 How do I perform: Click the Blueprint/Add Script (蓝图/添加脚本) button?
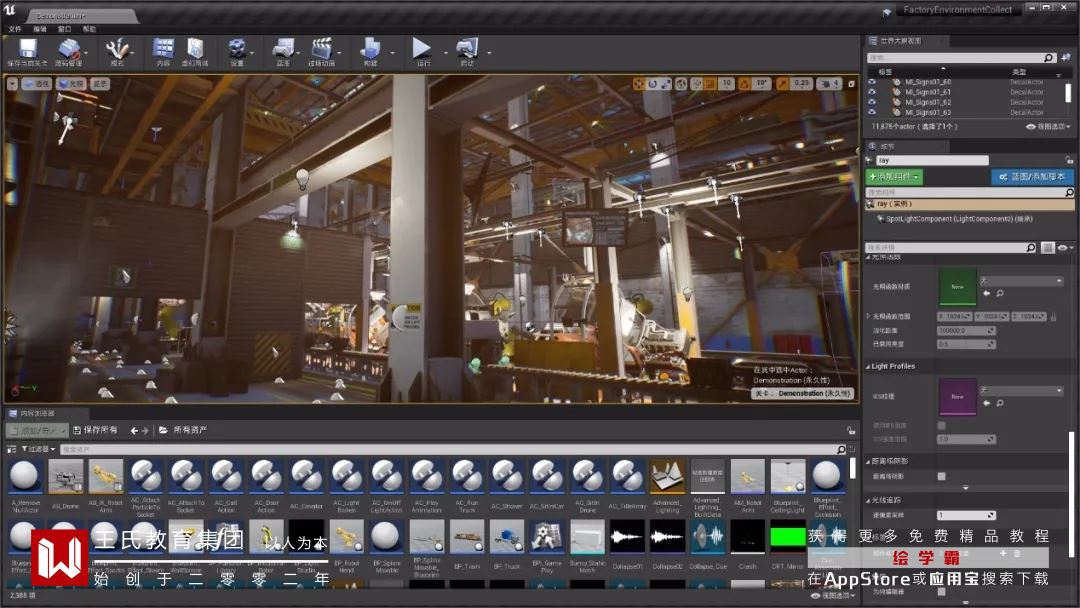[x=1033, y=177]
